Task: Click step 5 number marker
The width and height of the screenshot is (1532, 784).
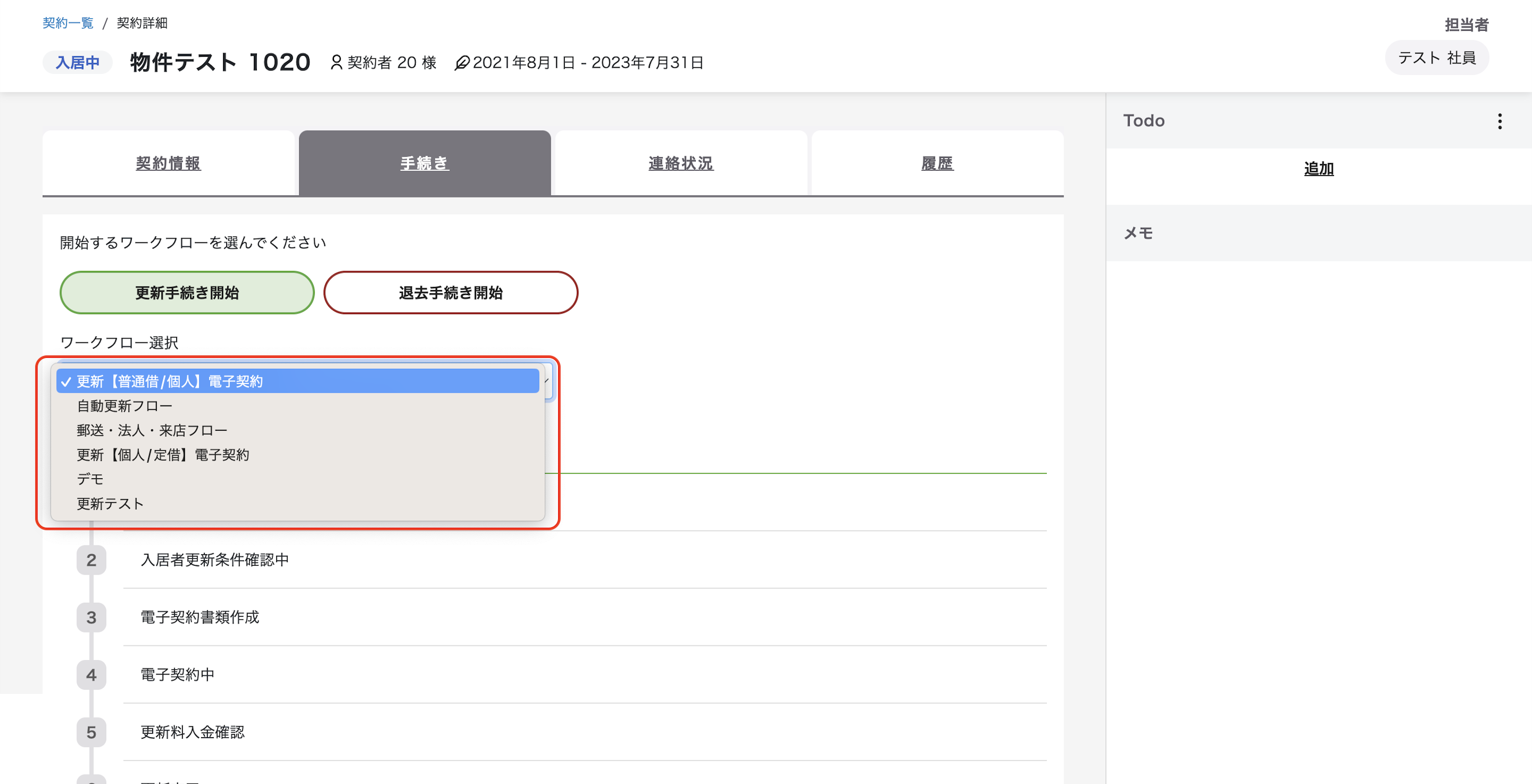Action: point(91,732)
